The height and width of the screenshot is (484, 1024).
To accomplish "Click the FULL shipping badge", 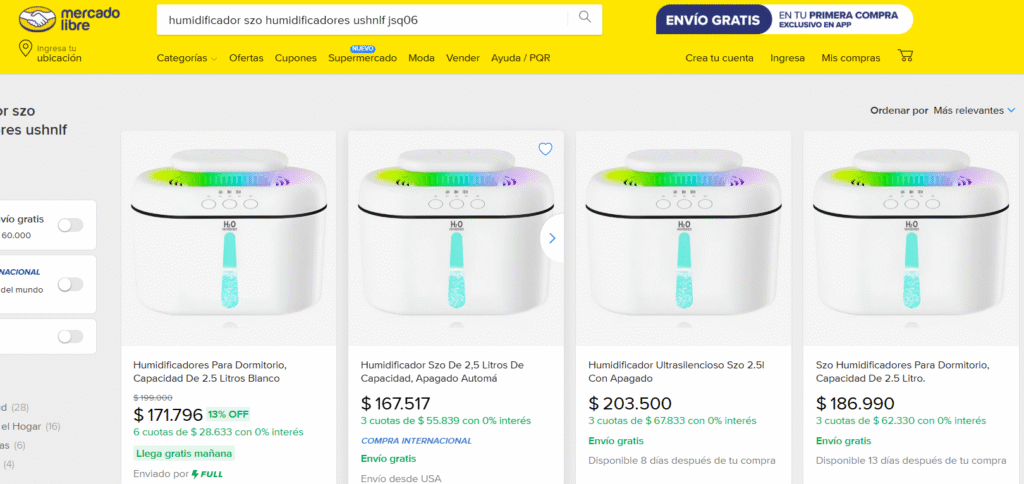I will click(x=208, y=474).
